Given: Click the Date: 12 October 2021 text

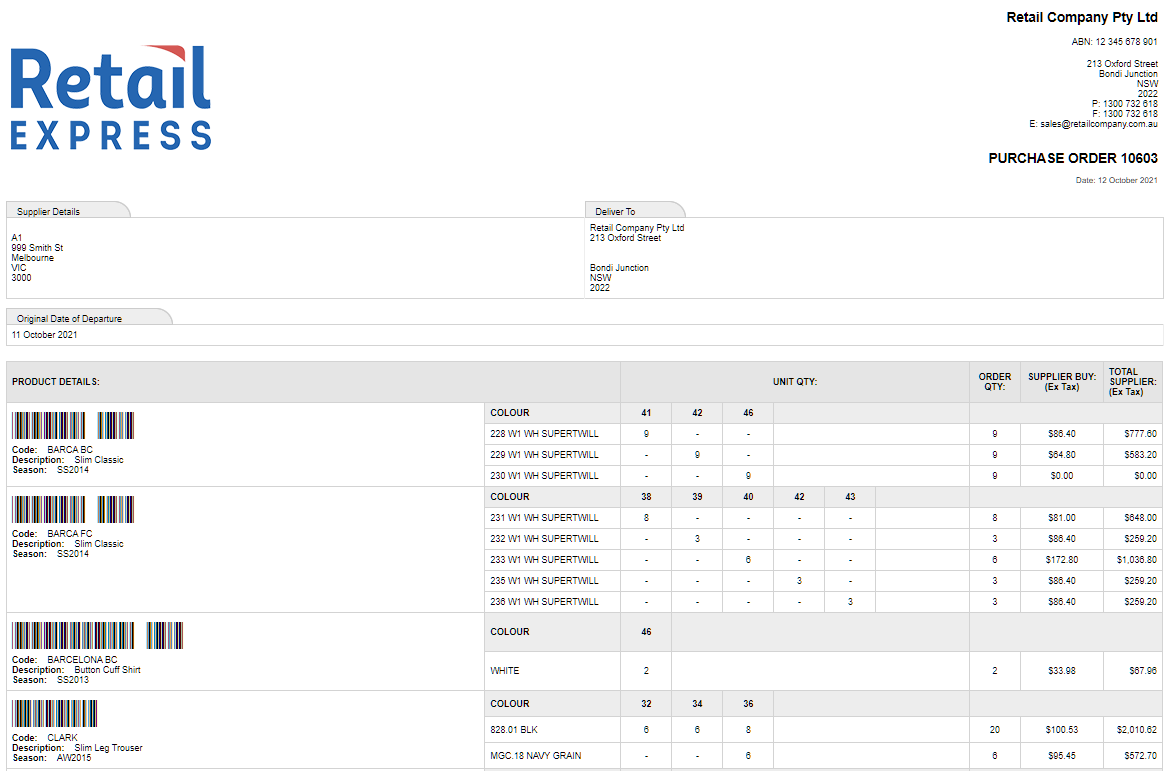Looking at the screenshot, I should pos(1116,180).
